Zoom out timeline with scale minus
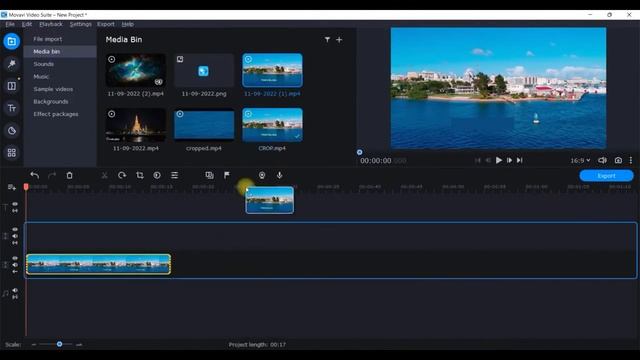This screenshot has height=360, width=640. [x=33, y=344]
